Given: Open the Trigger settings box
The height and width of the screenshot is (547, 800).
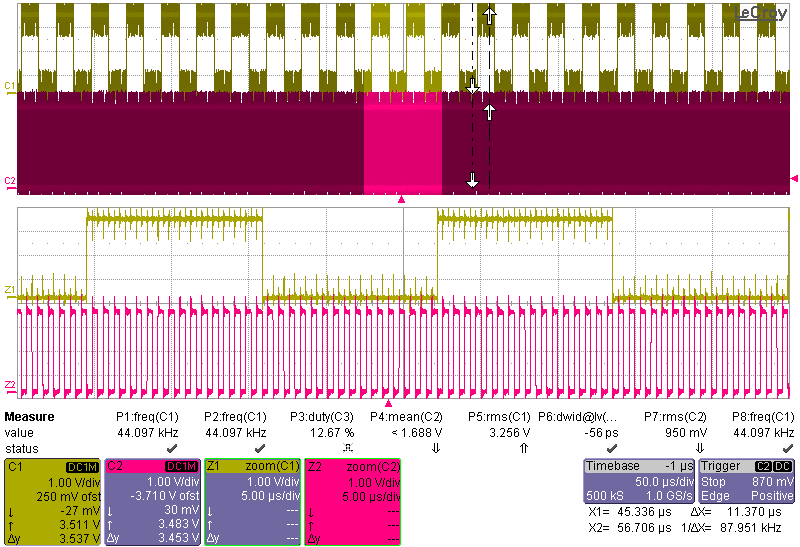Looking at the screenshot, I should pos(747,482).
